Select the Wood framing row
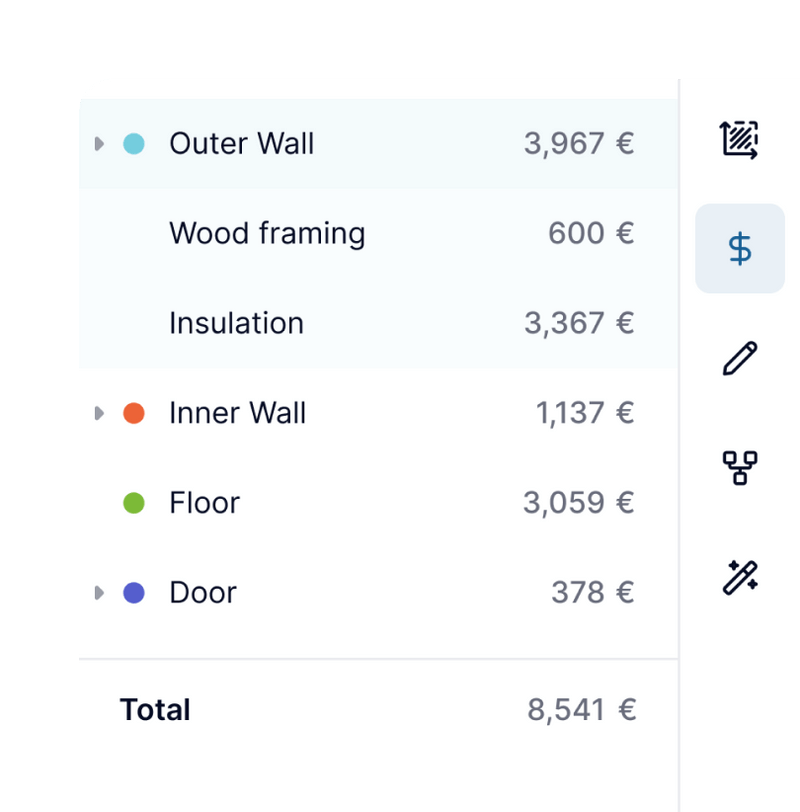This screenshot has height=812, width=800. [x=267, y=234]
